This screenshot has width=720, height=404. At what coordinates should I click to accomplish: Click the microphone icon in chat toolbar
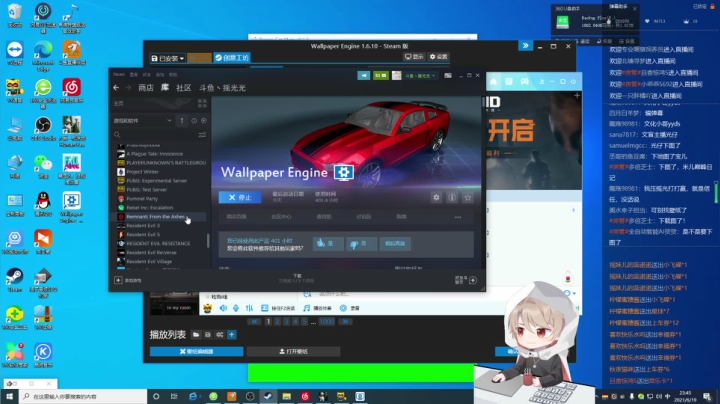[236, 308]
